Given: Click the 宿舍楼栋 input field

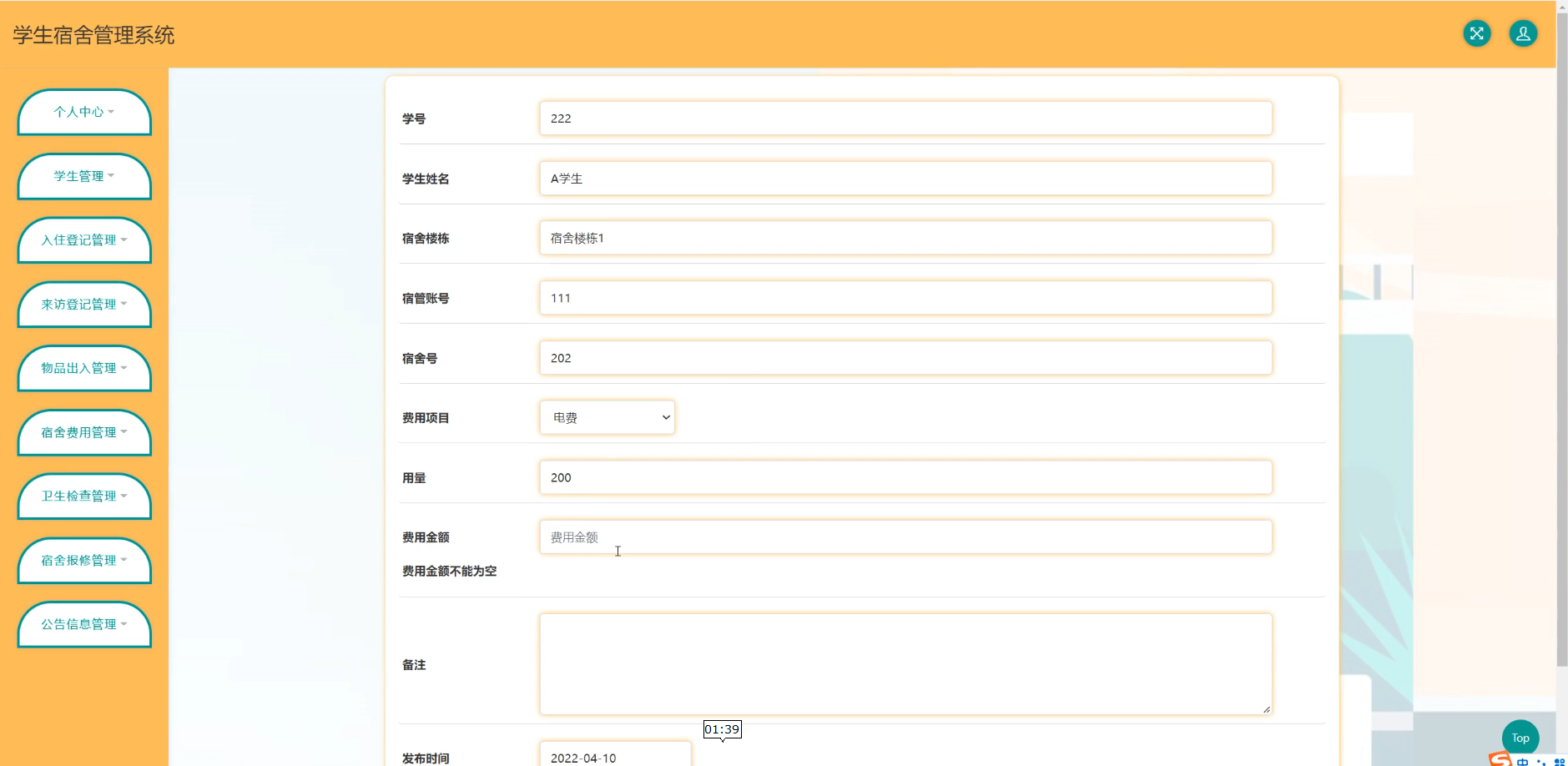Looking at the screenshot, I should click(905, 238).
